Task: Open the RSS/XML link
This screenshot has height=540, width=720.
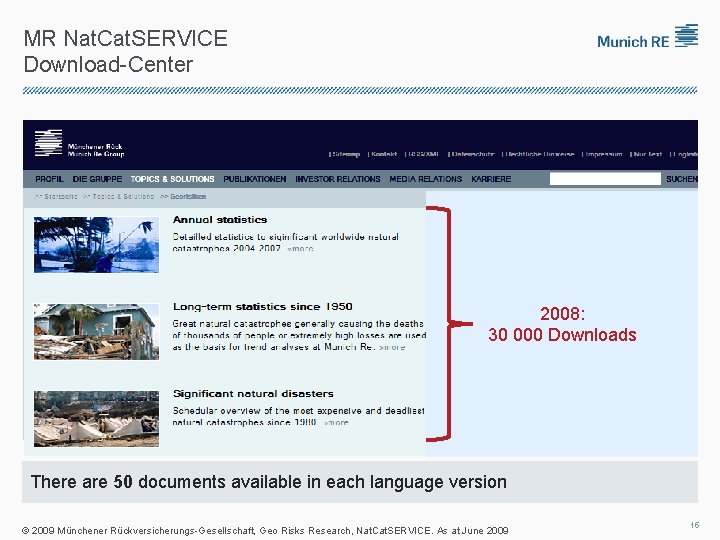Action: coord(423,154)
